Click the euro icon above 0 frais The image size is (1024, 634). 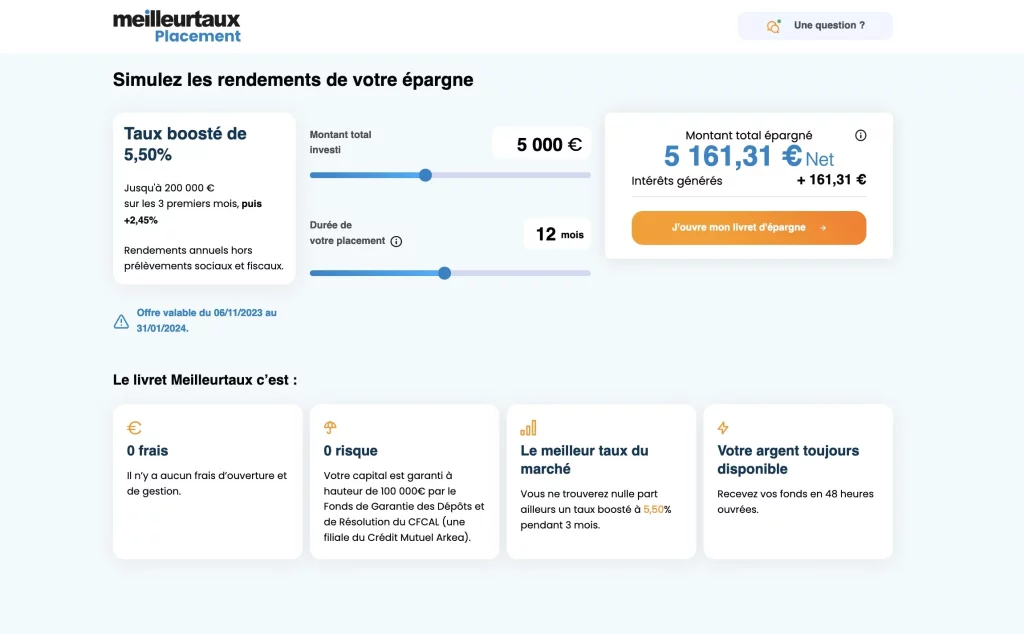point(134,428)
